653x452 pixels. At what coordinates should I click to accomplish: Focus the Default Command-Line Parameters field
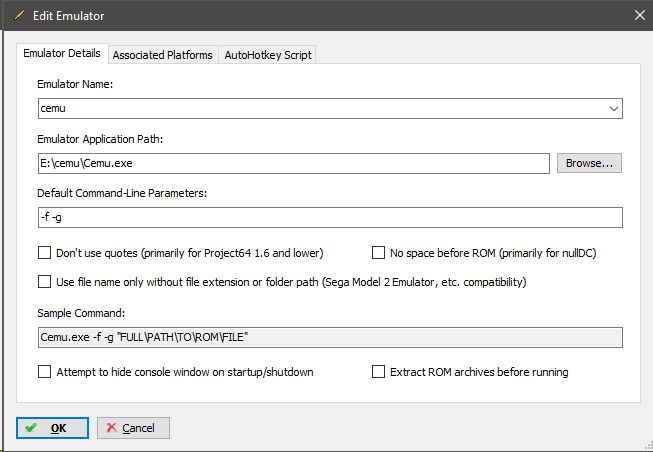click(x=330, y=217)
